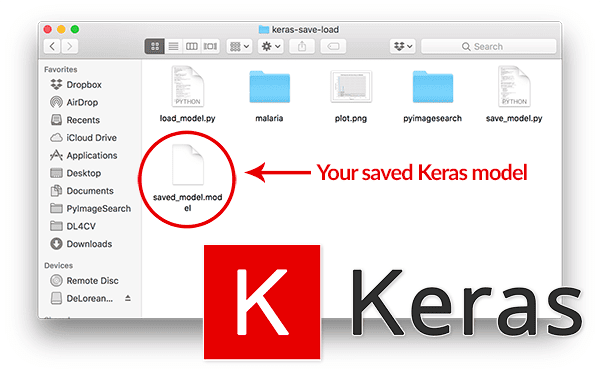600x373 pixels.
Task: Click the Edit Tags toolbar icon
Action: pos(333,47)
